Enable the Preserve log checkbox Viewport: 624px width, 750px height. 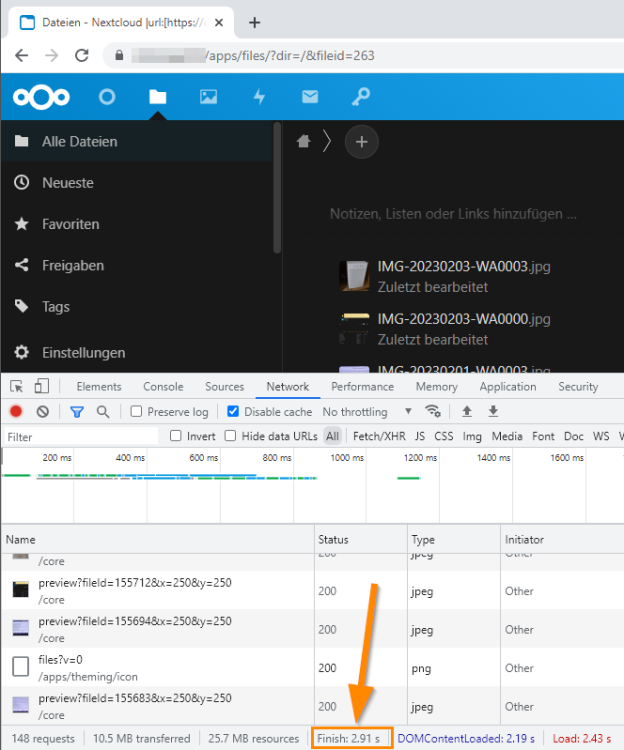tap(136, 411)
